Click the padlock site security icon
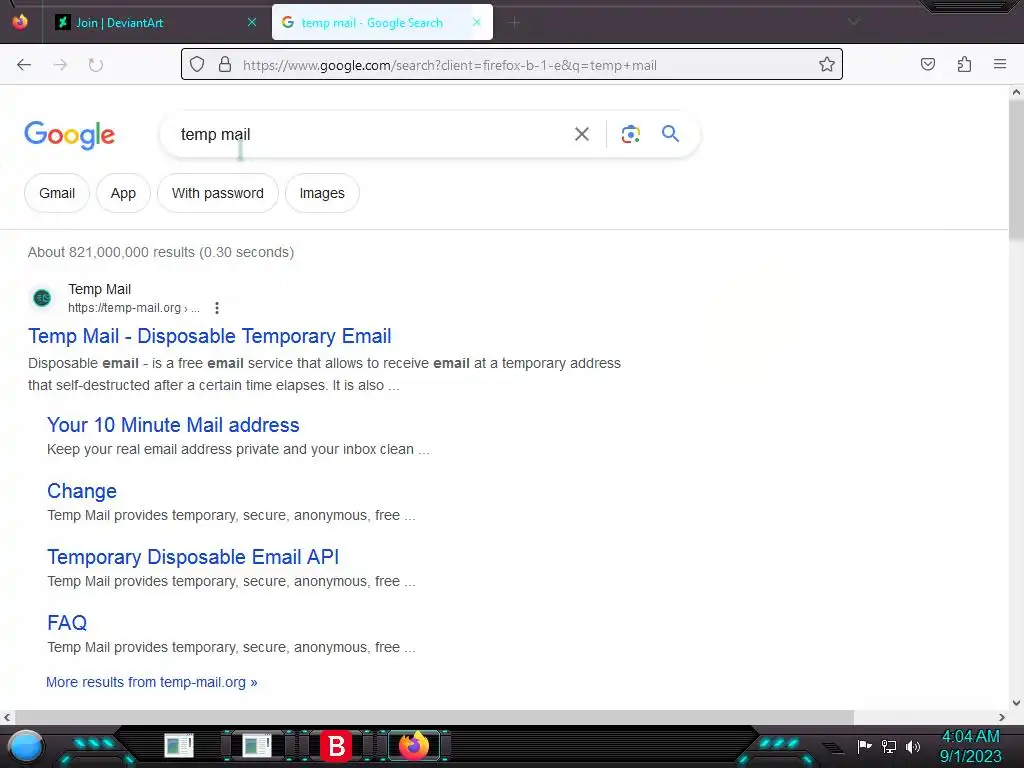 225,65
